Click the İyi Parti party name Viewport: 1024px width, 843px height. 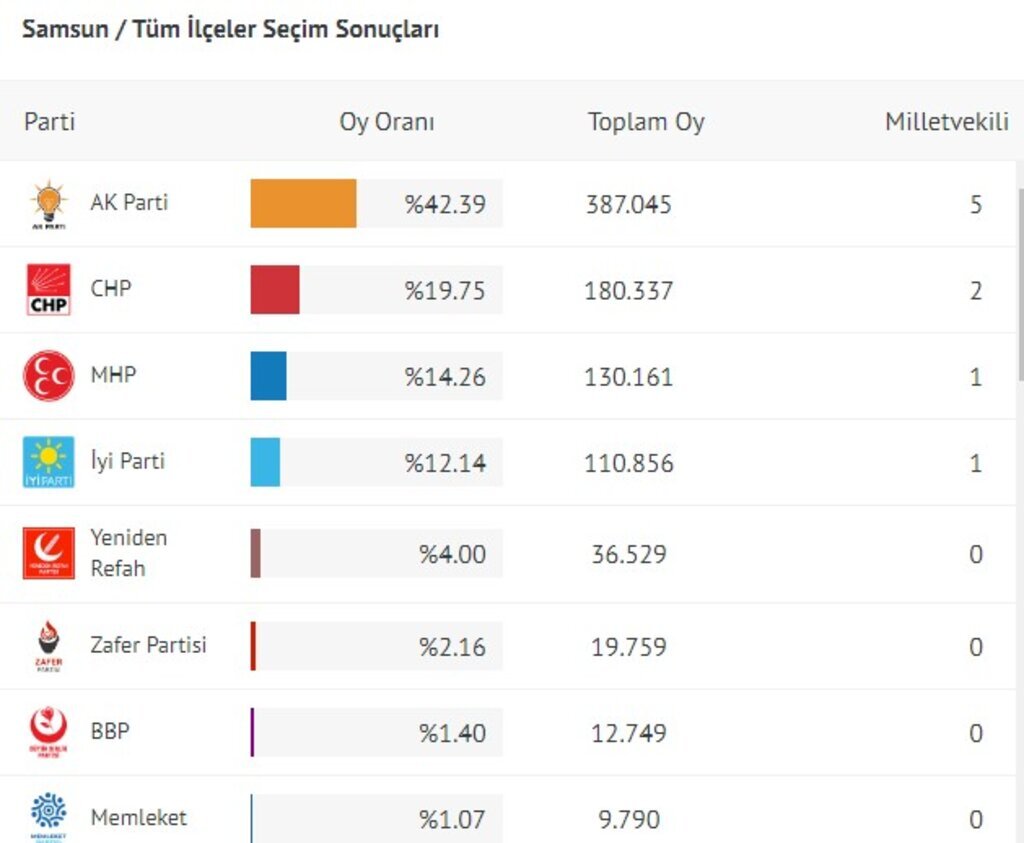tap(127, 461)
